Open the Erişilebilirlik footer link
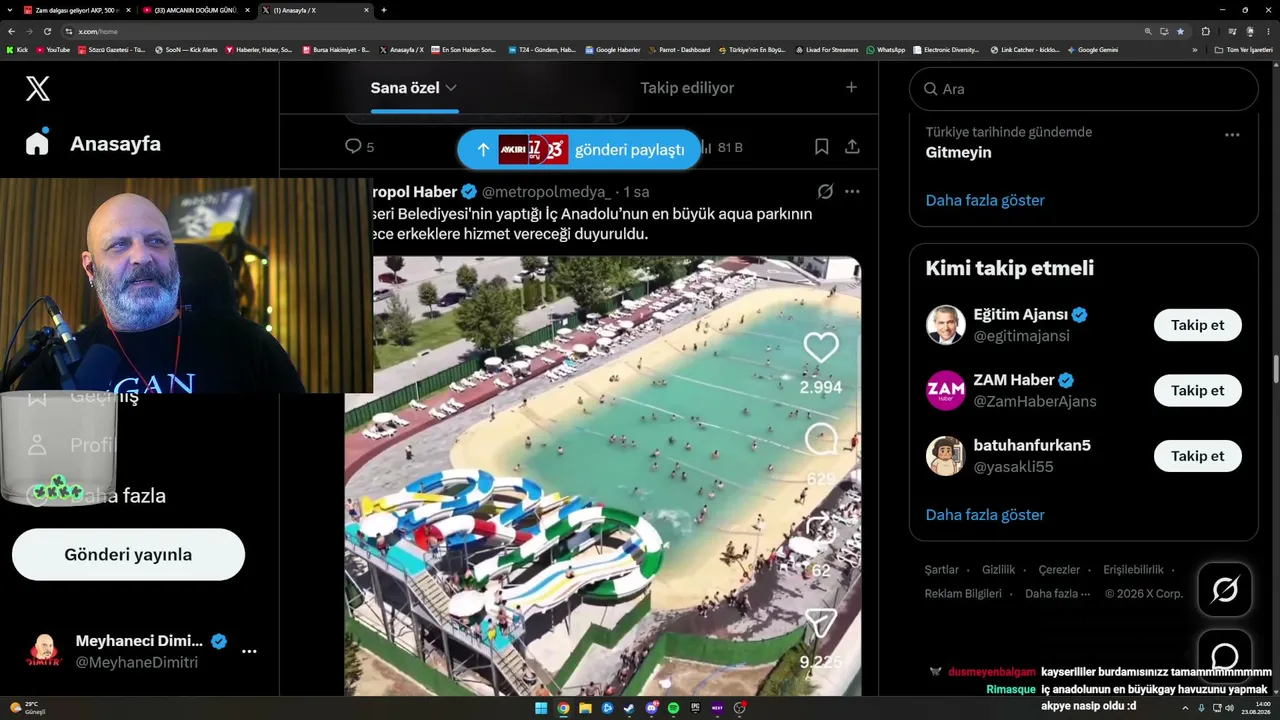The height and width of the screenshot is (720, 1280). coord(1133,570)
